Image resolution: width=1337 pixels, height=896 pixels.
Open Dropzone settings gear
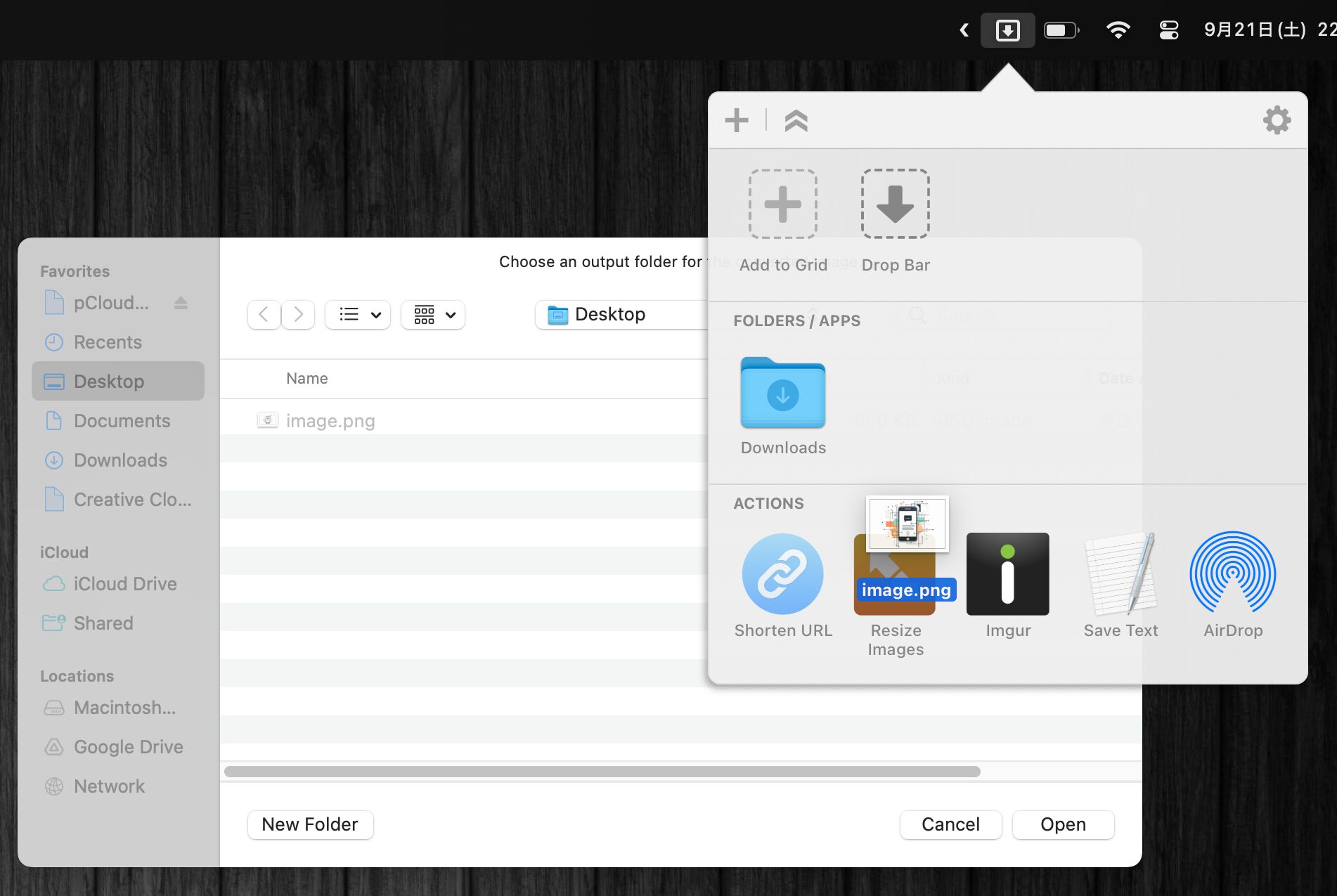click(1277, 120)
